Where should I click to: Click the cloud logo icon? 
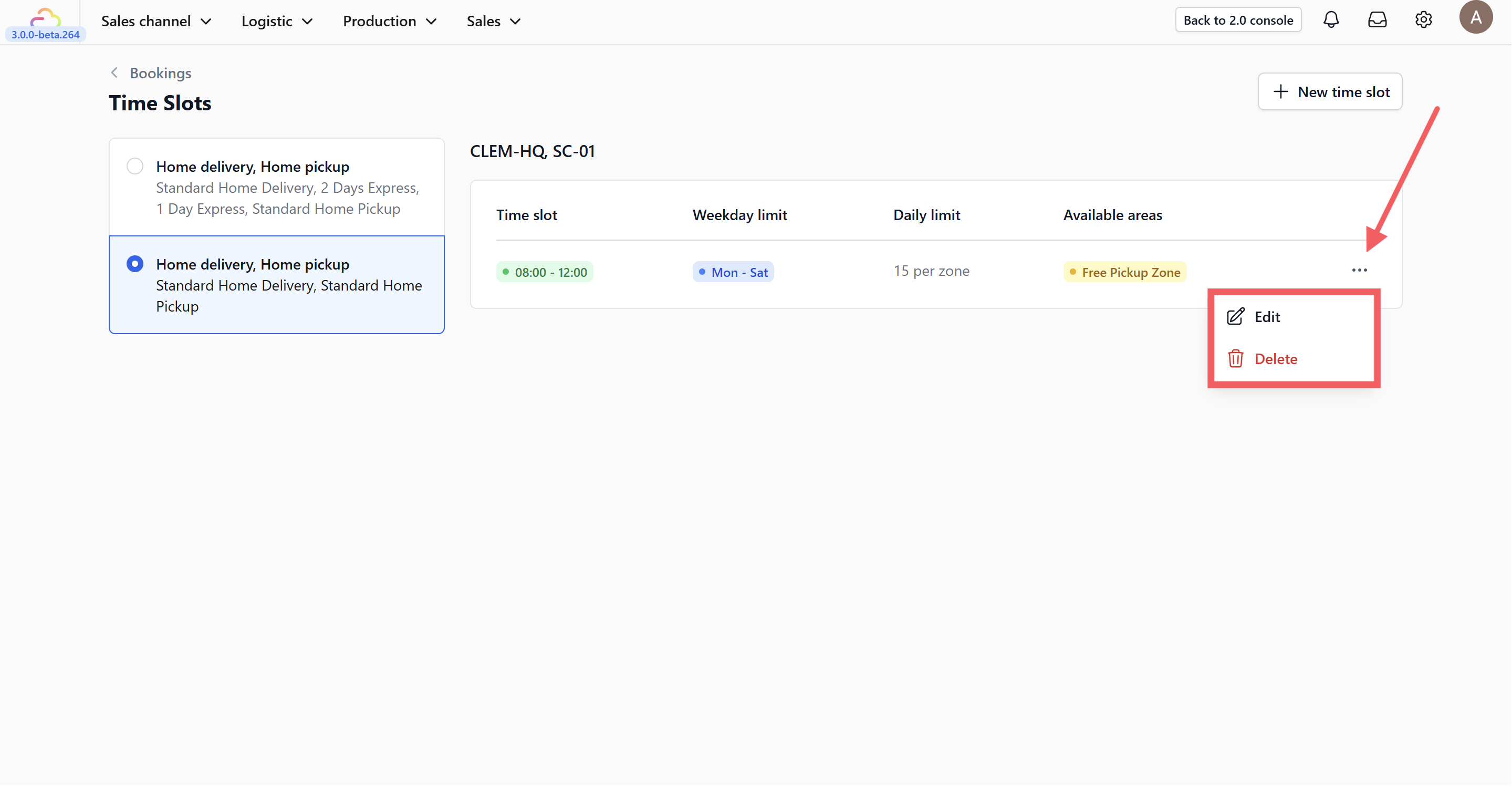tap(45, 18)
